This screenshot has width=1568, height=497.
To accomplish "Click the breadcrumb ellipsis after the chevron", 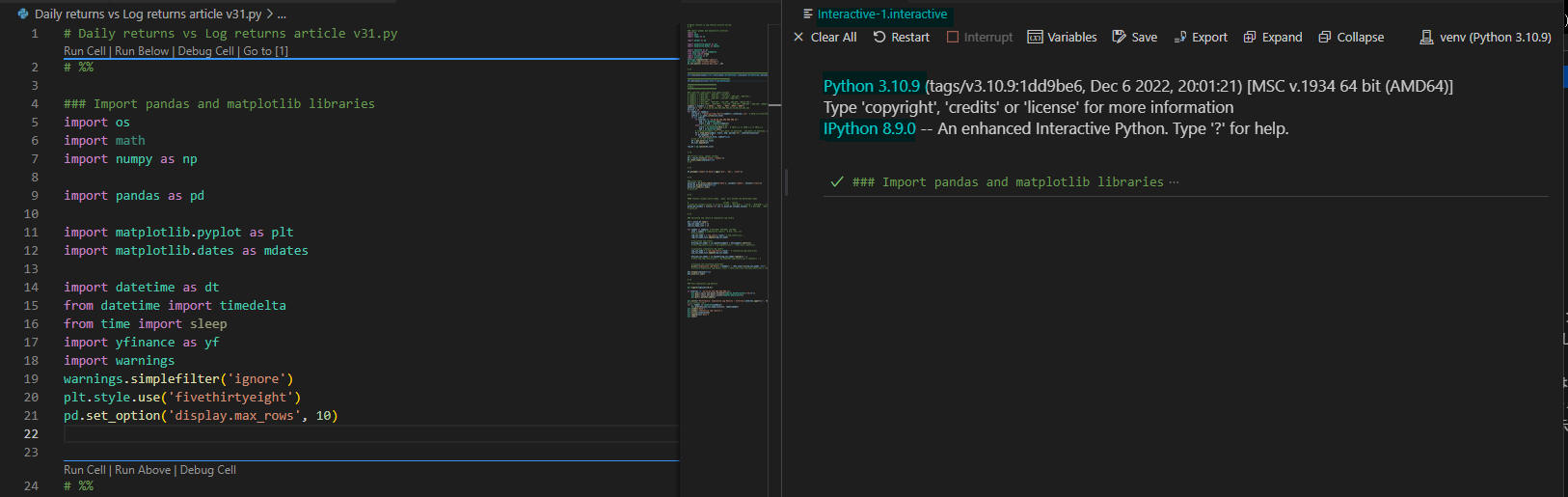I will 282,14.
